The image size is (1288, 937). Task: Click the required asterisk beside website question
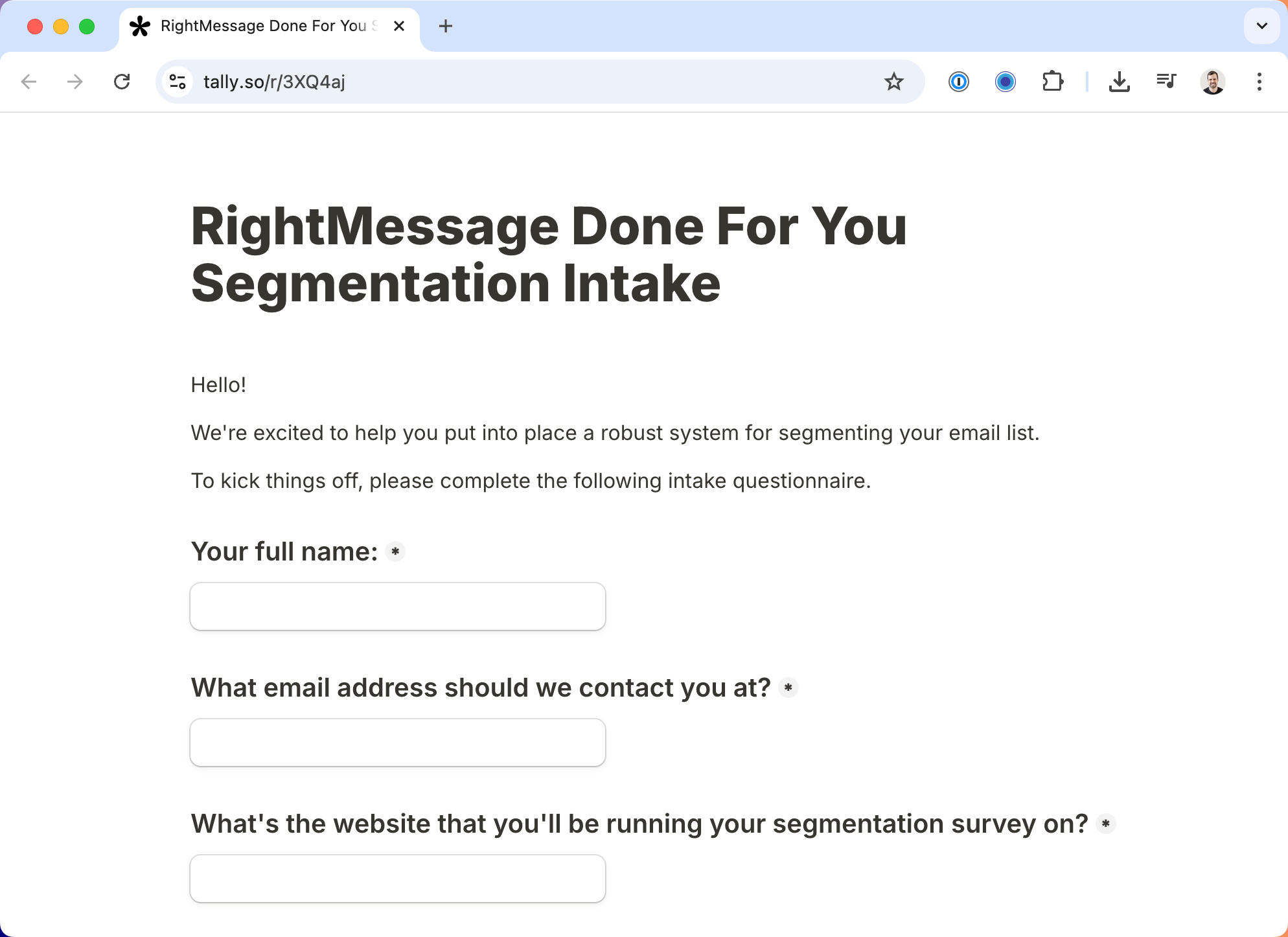point(1106,824)
